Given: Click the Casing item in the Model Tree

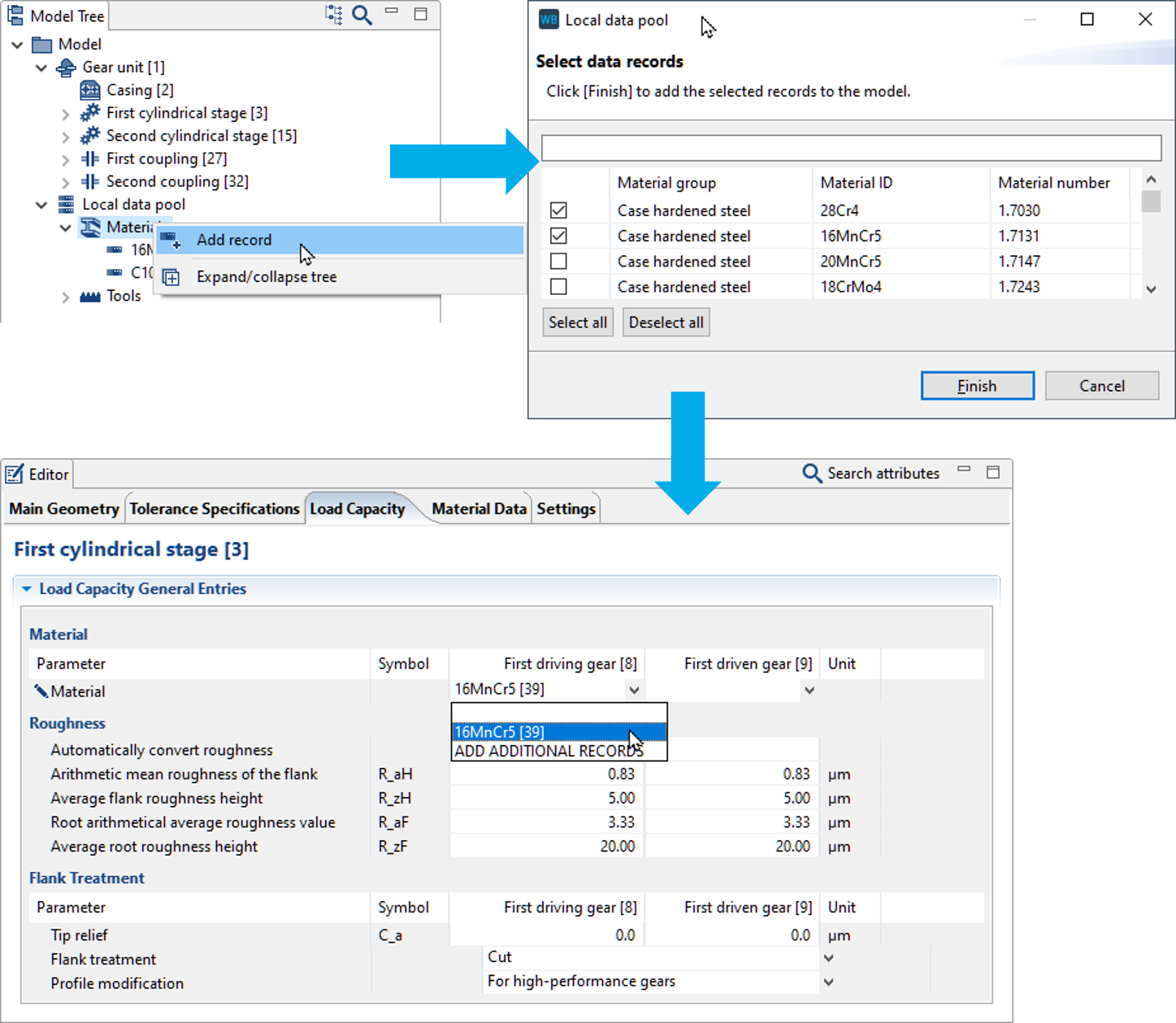Looking at the screenshot, I should coord(138,89).
